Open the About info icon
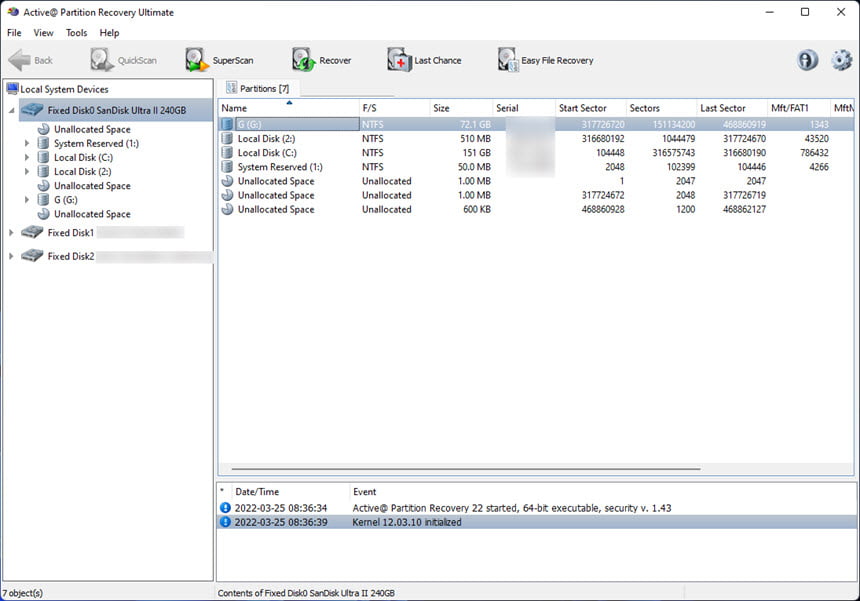The width and height of the screenshot is (860, 601). pos(807,60)
